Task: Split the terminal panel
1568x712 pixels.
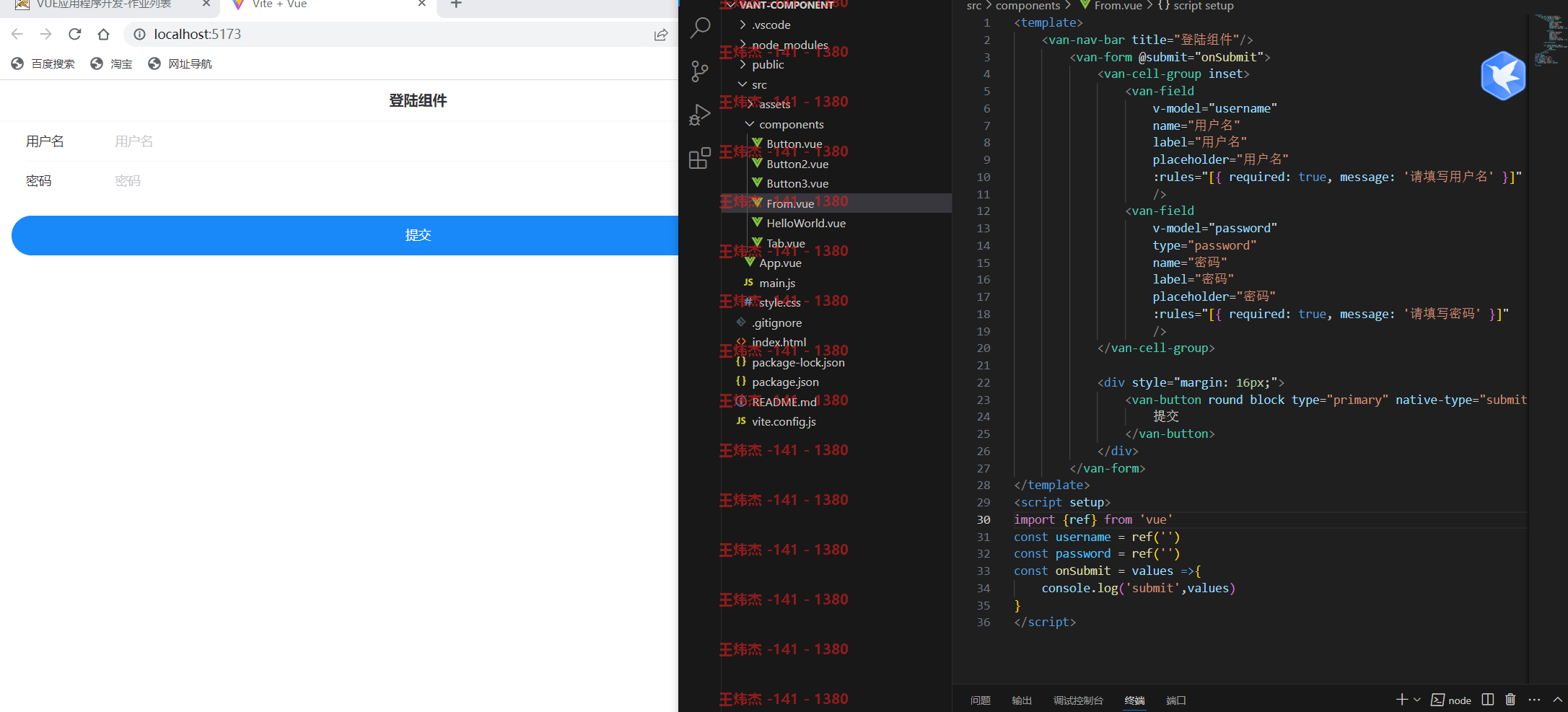Action: (x=1488, y=700)
